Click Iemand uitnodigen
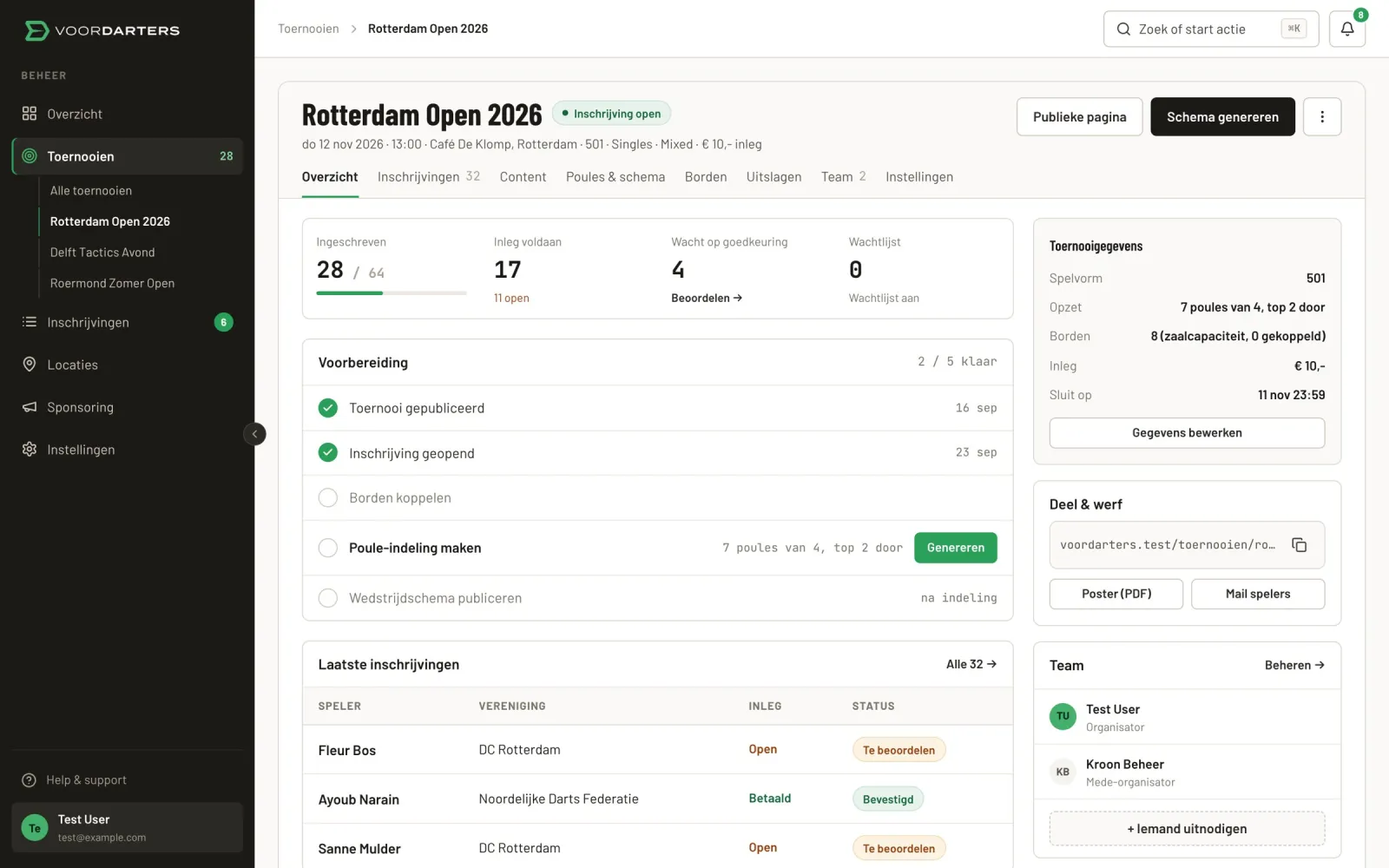Viewport: 1389px width, 868px height. tap(1187, 829)
